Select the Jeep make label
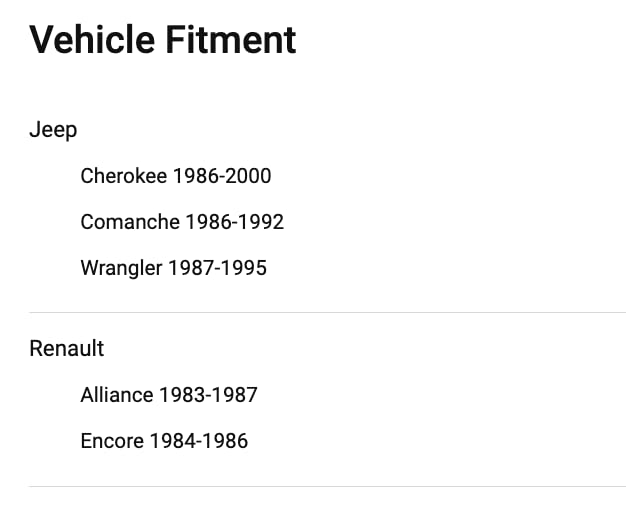Viewport: 626px width, 522px height. (53, 130)
